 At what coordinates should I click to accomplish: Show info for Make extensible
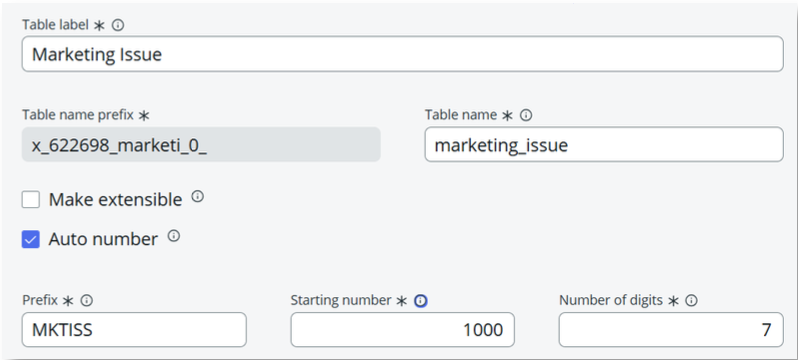click(x=197, y=197)
